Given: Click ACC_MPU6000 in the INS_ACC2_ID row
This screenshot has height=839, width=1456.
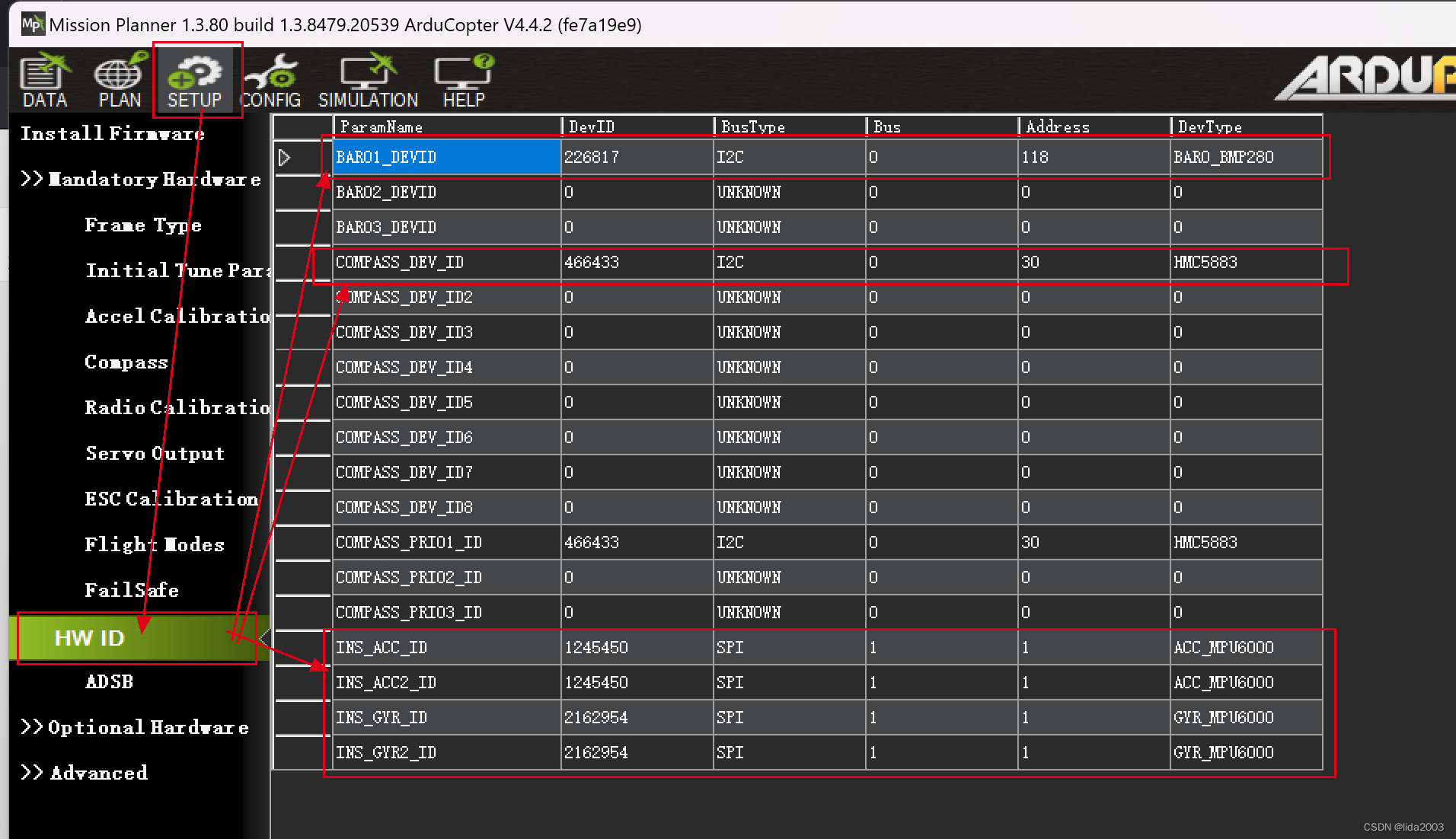Looking at the screenshot, I should pyautogui.click(x=1247, y=683).
